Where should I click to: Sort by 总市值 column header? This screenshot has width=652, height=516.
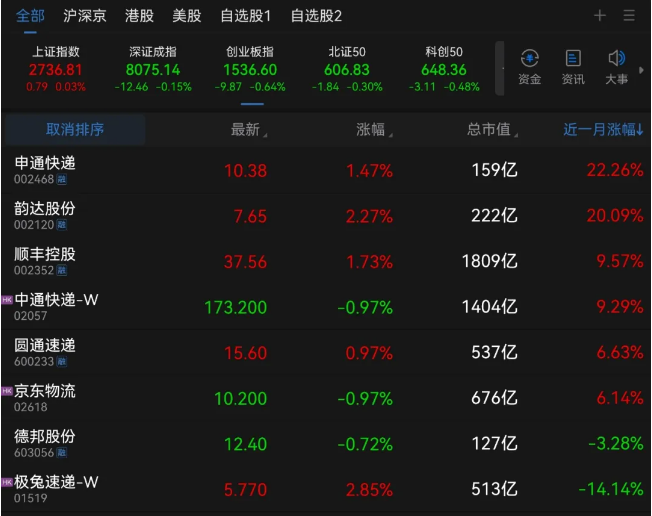pyautogui.click(x=492, y=130)
